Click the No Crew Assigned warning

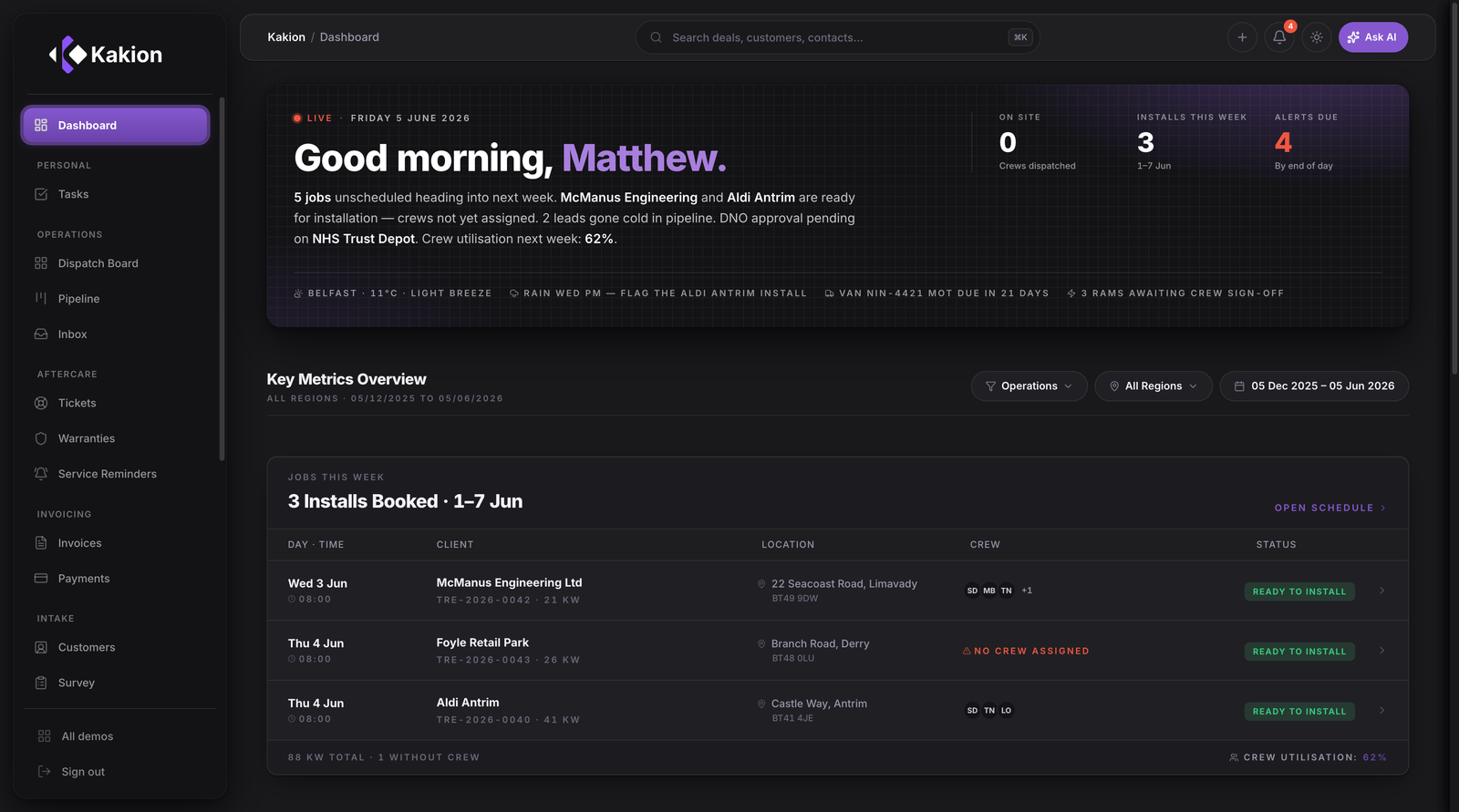(x=1026, y=651)
